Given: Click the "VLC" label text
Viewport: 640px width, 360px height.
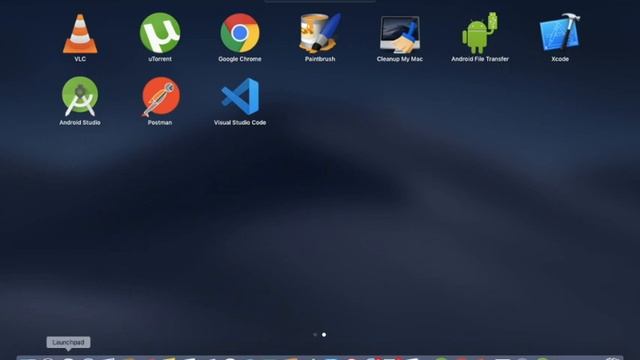Looking at the screenshot, I should coord(80,59).
